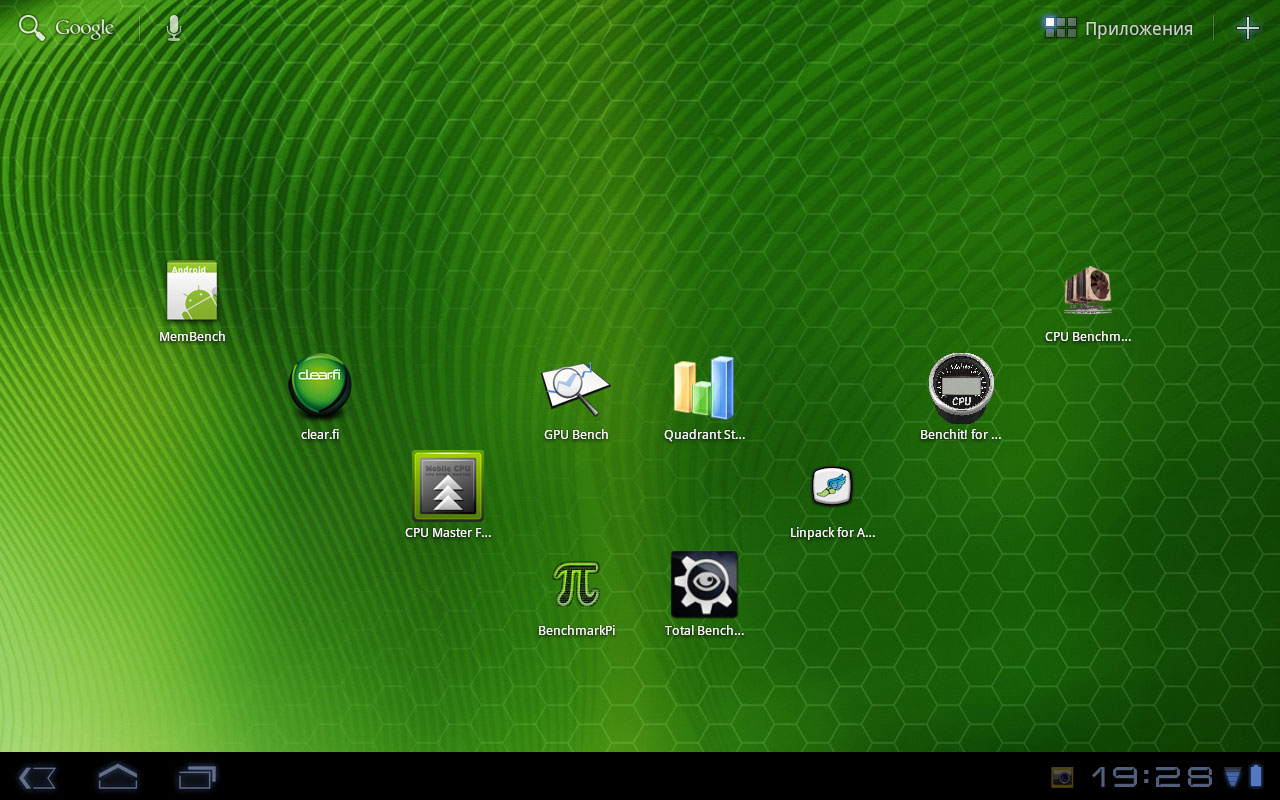Open Benchit! CPU gauge app
Viewport: 1280px width, 800px height.
point(960,388)
